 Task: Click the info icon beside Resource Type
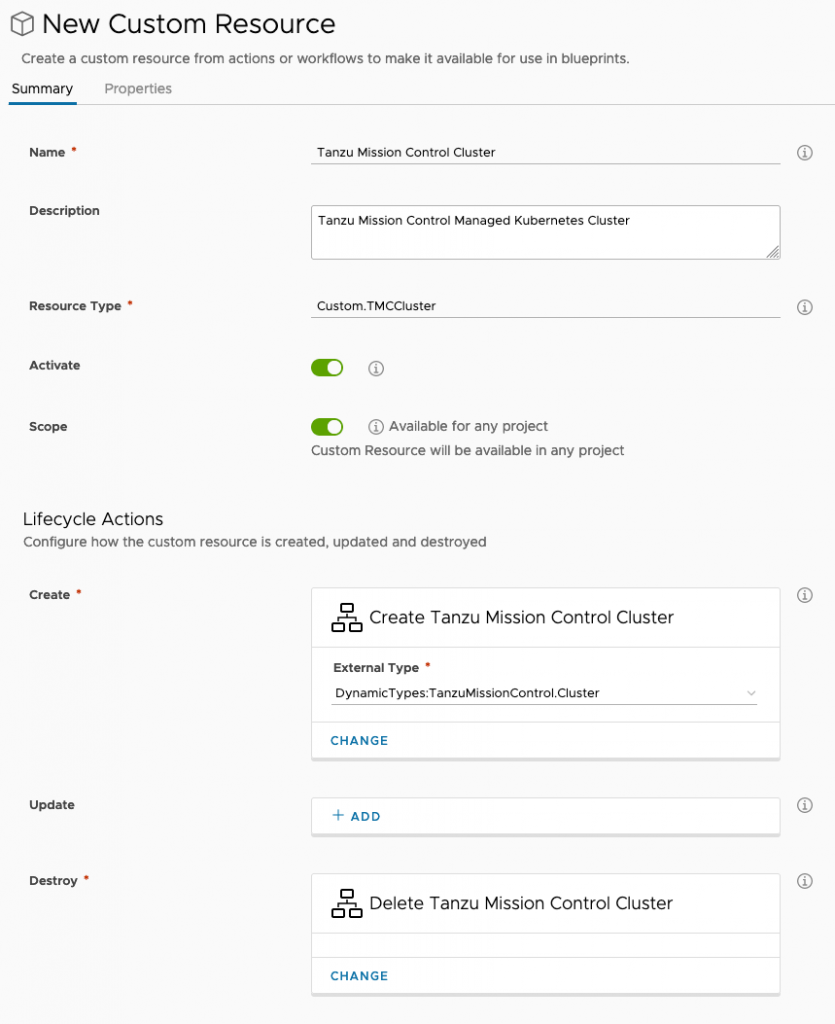804,307
